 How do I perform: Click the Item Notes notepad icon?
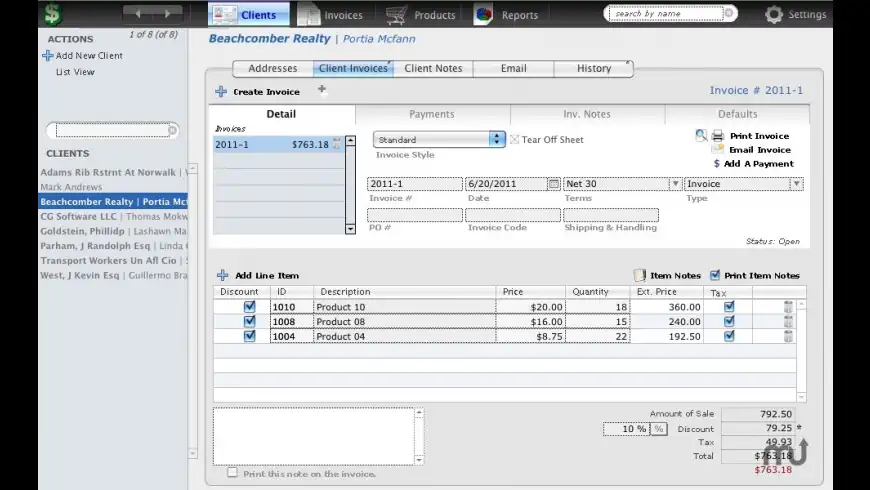tap(640, 275)
